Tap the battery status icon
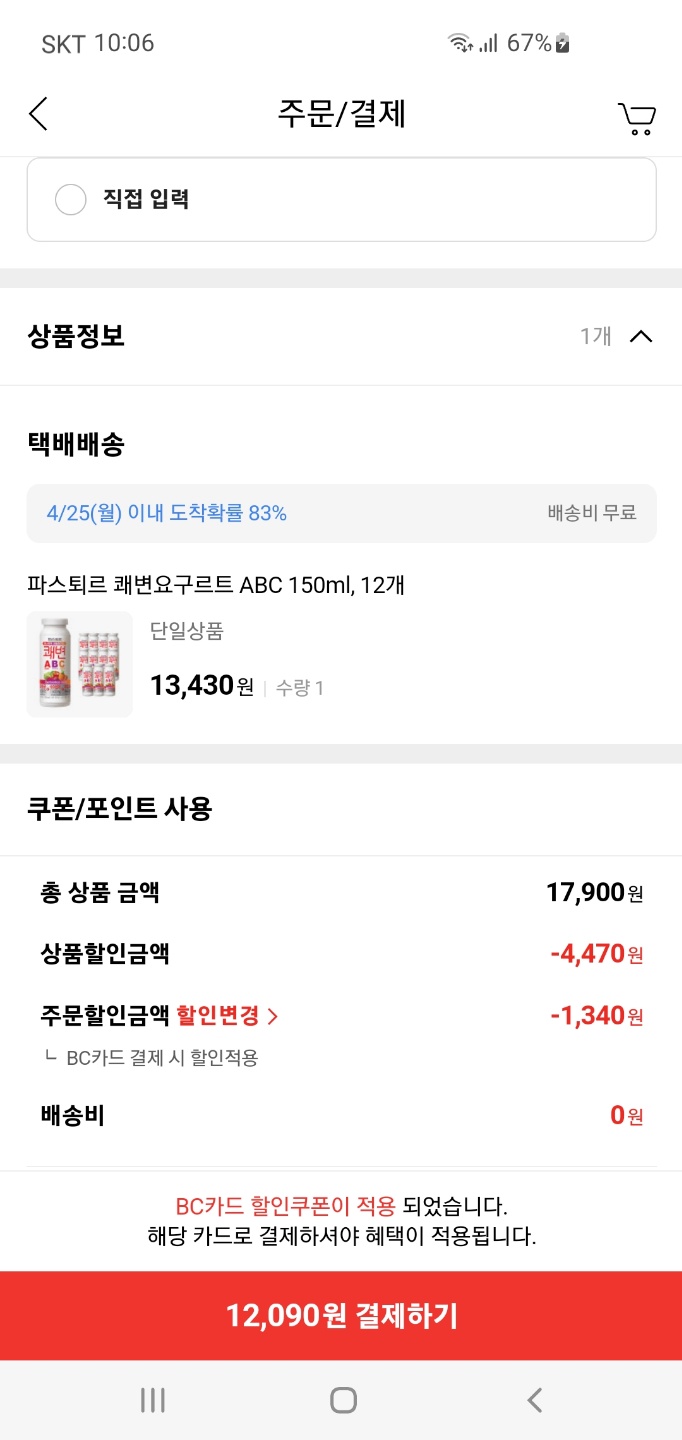Image resolution: width=682 pixels, height=1440 pixels. (563, 43)
